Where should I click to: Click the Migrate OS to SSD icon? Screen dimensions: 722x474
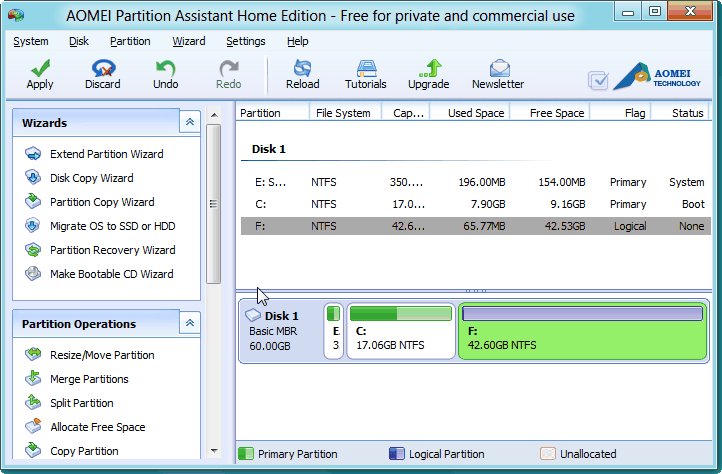[x=33, y=225]
